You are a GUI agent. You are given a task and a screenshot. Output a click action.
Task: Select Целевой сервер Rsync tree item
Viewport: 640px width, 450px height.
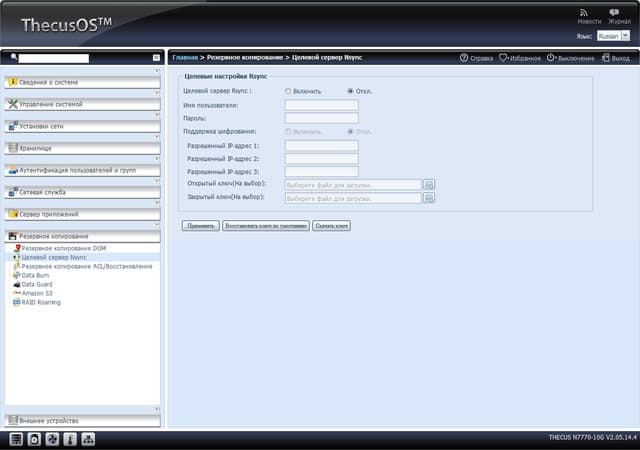pyautogui.click(x=54, y=257)
